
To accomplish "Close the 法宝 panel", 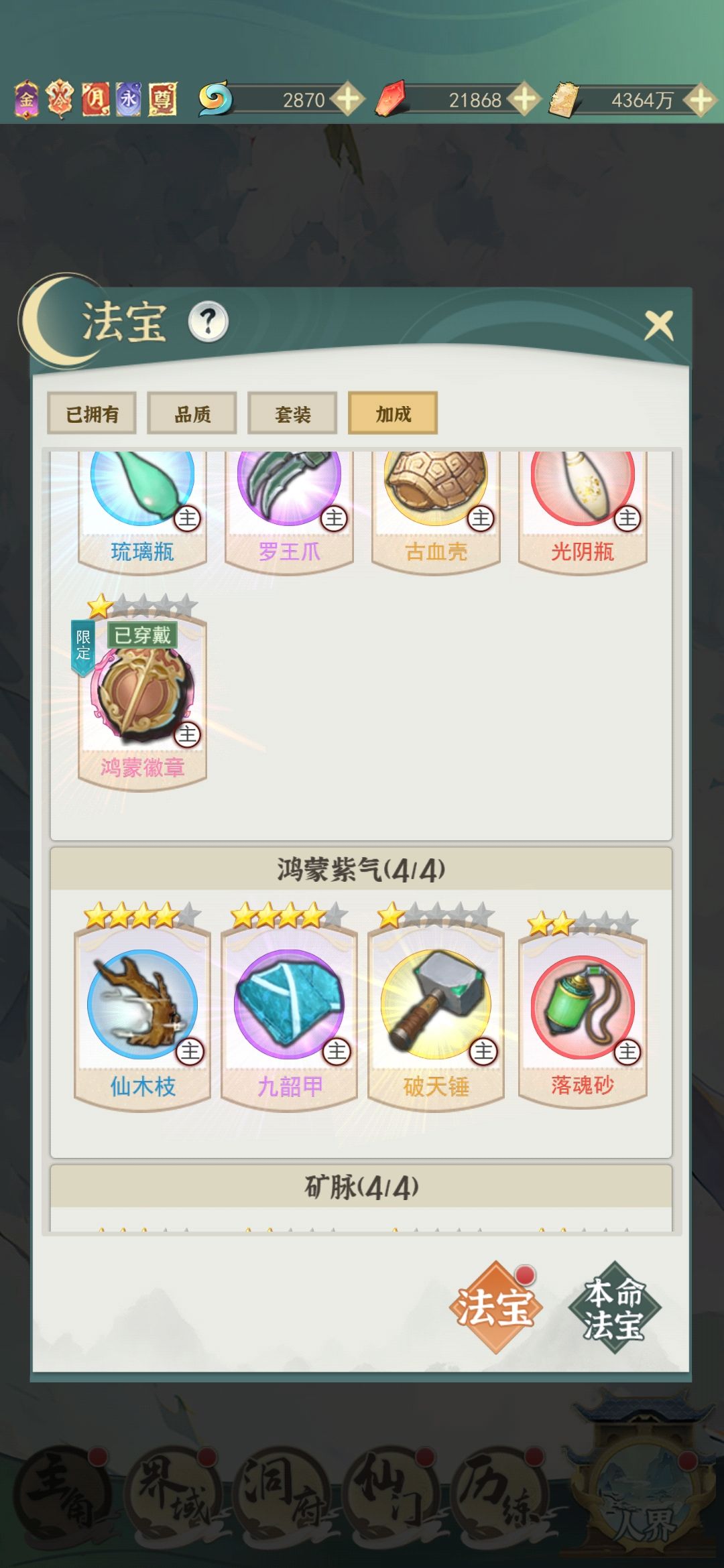I will [659, 326].
